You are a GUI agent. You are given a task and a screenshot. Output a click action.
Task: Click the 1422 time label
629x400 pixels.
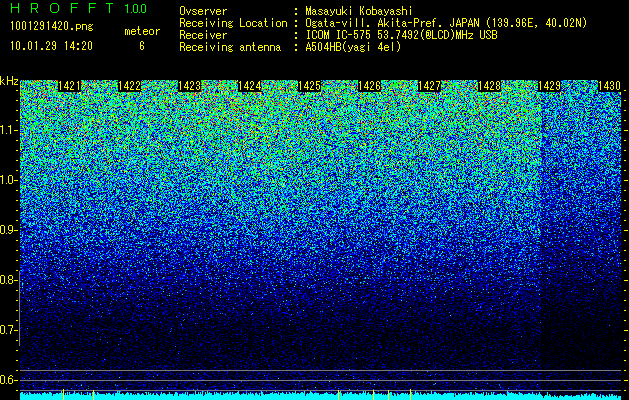(130, 86)
